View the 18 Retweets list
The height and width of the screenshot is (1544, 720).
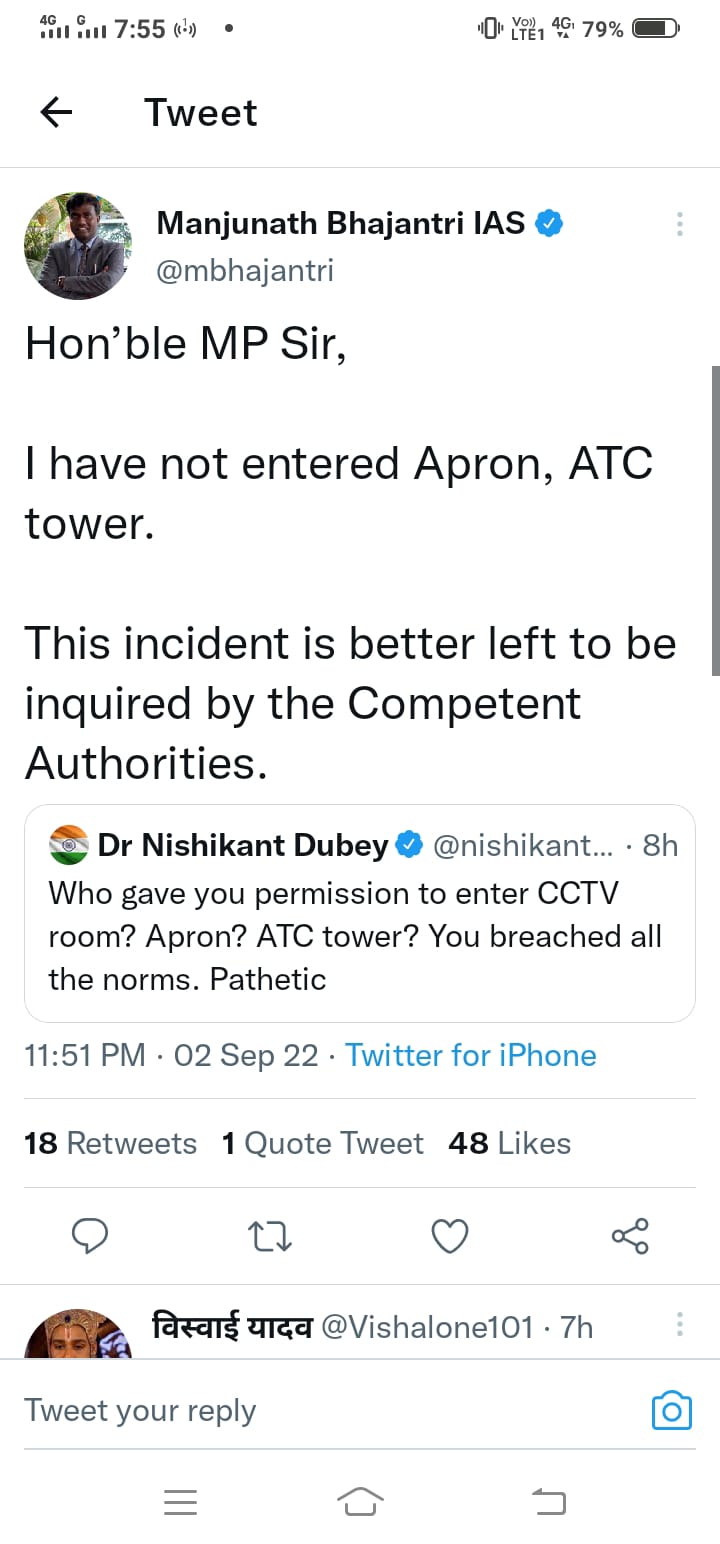(x=110, y=1143)
